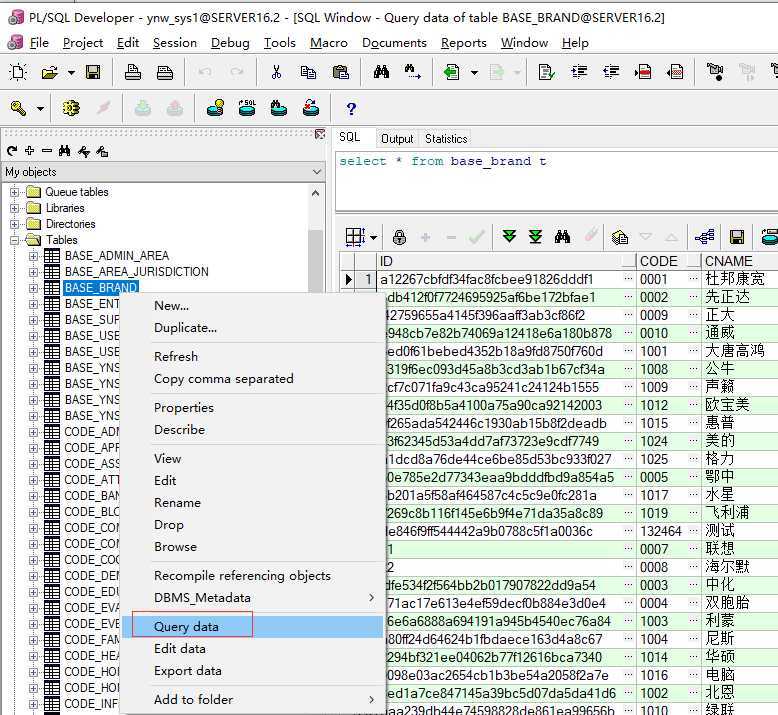Image resolution: width=778 pixels, height=715 pixels.
Task: Choose Query data in context menu
Action: 253,626
